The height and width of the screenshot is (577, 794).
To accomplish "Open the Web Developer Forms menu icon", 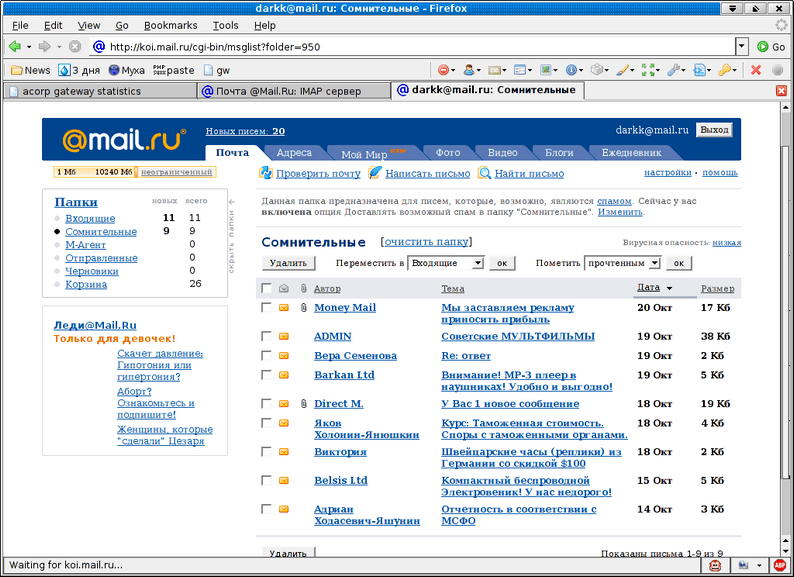I will [x=520, y=70].
